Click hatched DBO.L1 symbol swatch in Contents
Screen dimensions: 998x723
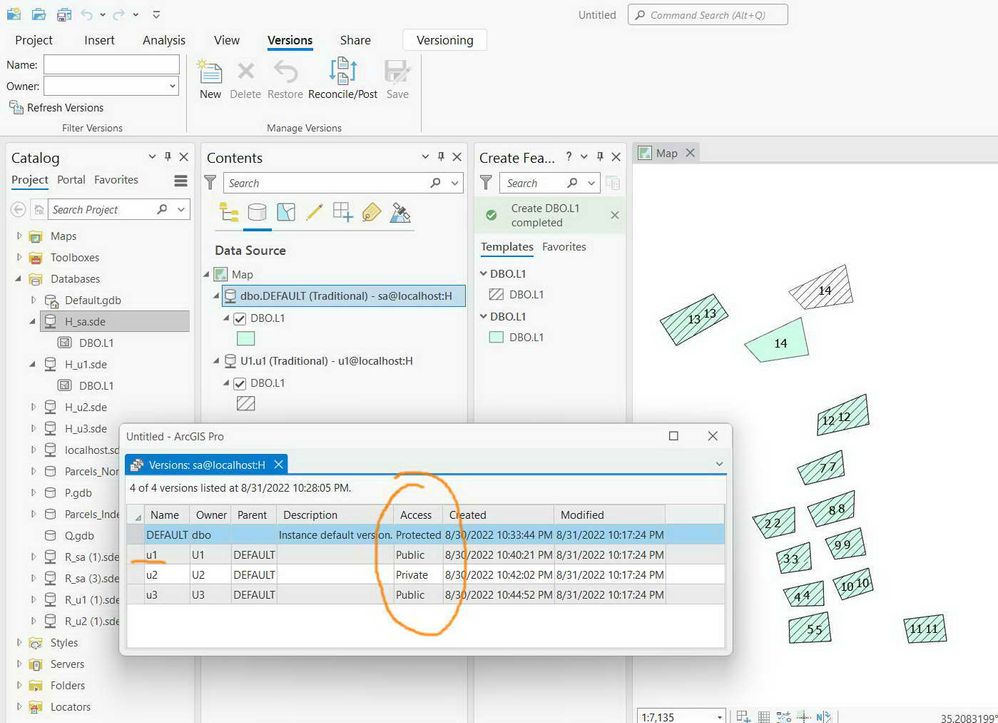click(x=246, y=404)
